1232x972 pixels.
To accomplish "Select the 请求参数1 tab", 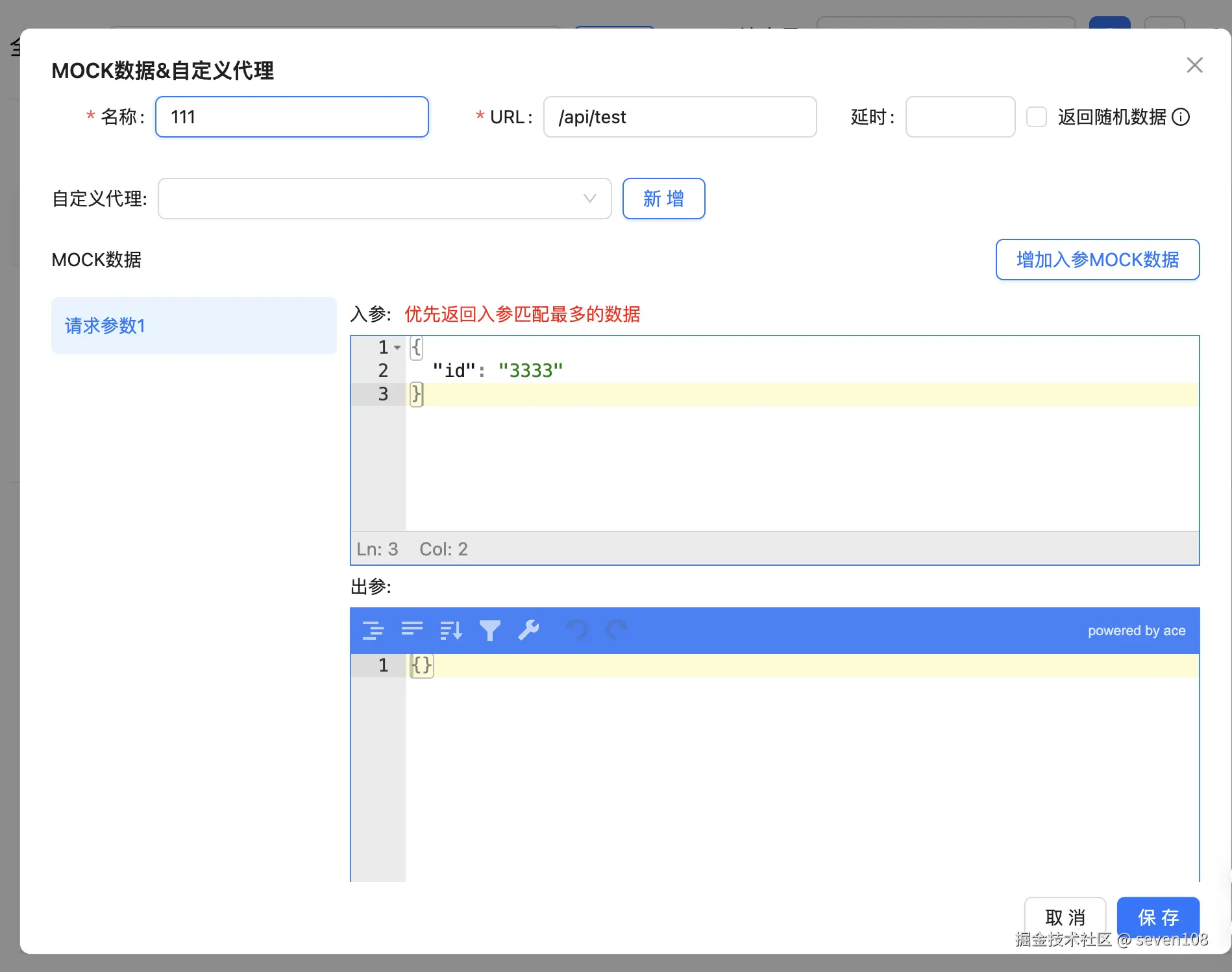I will tap(193, 325).
